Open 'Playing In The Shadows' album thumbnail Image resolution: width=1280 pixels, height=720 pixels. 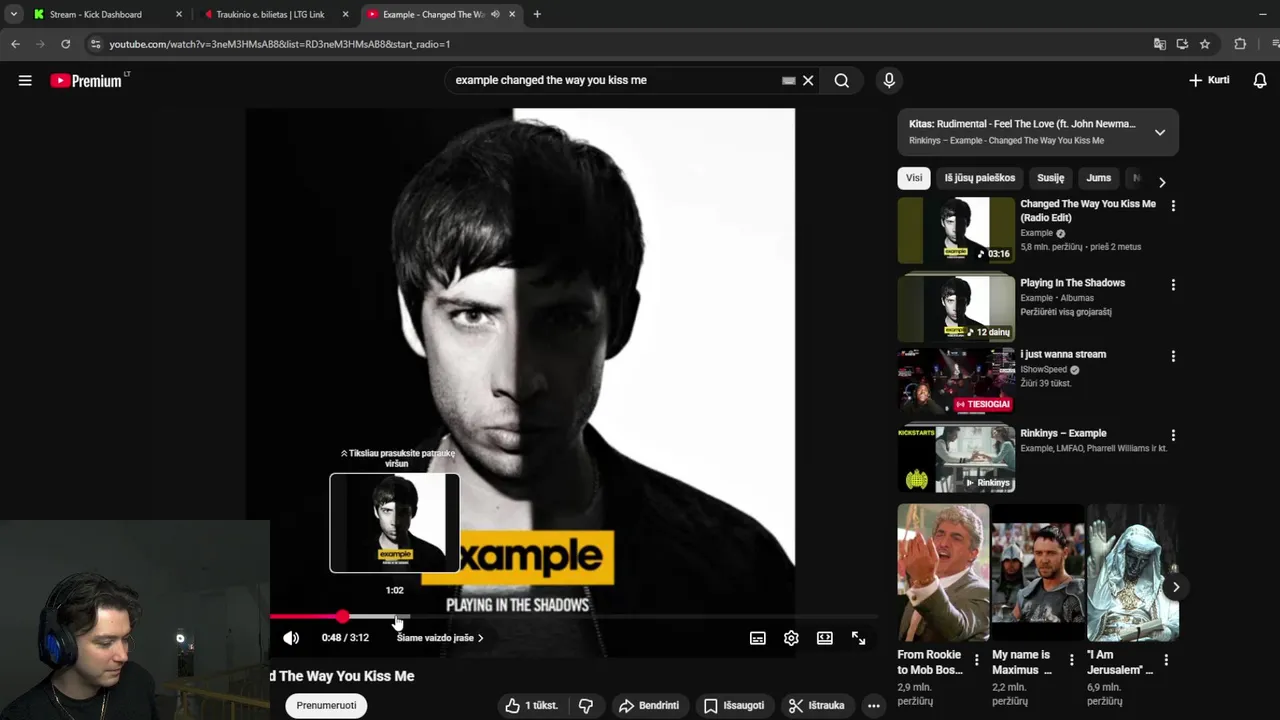click(956, 308)
